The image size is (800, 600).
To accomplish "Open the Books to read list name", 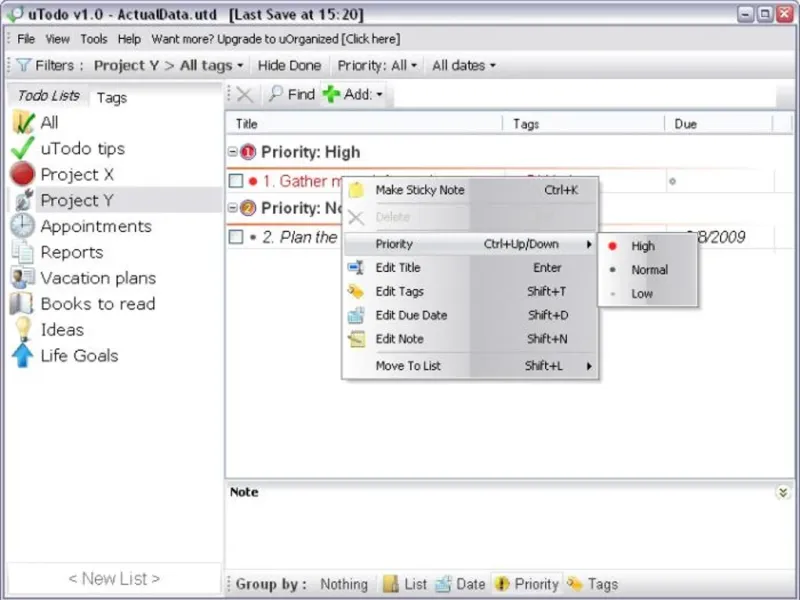I will click(98, 304).
